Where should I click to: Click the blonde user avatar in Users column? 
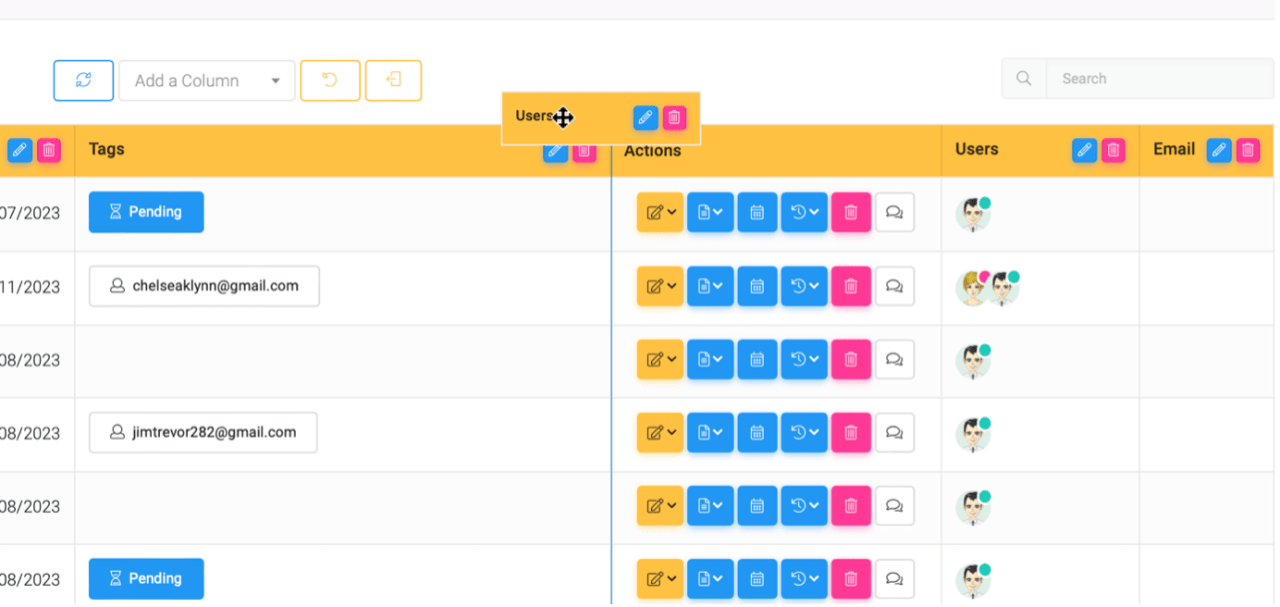[x=970, y=289]
